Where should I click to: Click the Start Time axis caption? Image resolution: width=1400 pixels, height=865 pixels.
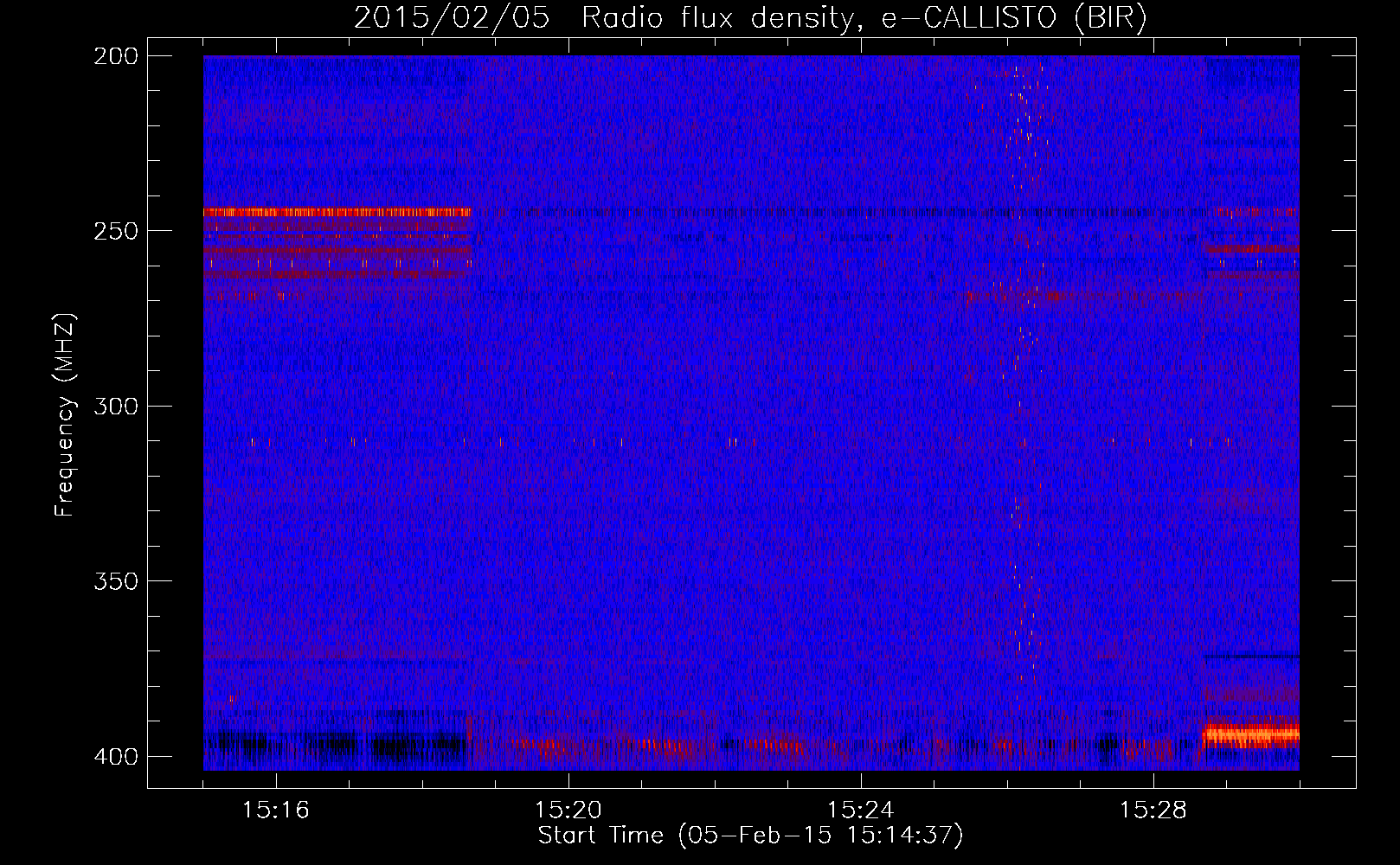750,836
